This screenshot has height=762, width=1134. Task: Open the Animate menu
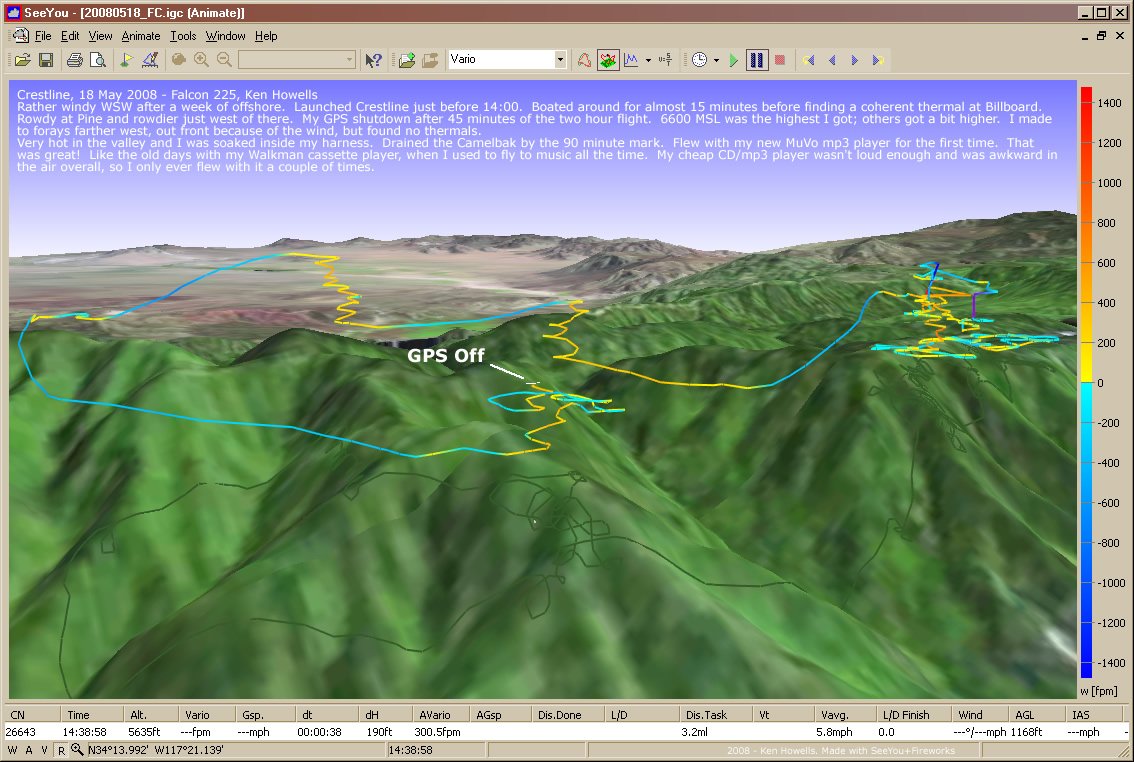[x=140, y=36]
